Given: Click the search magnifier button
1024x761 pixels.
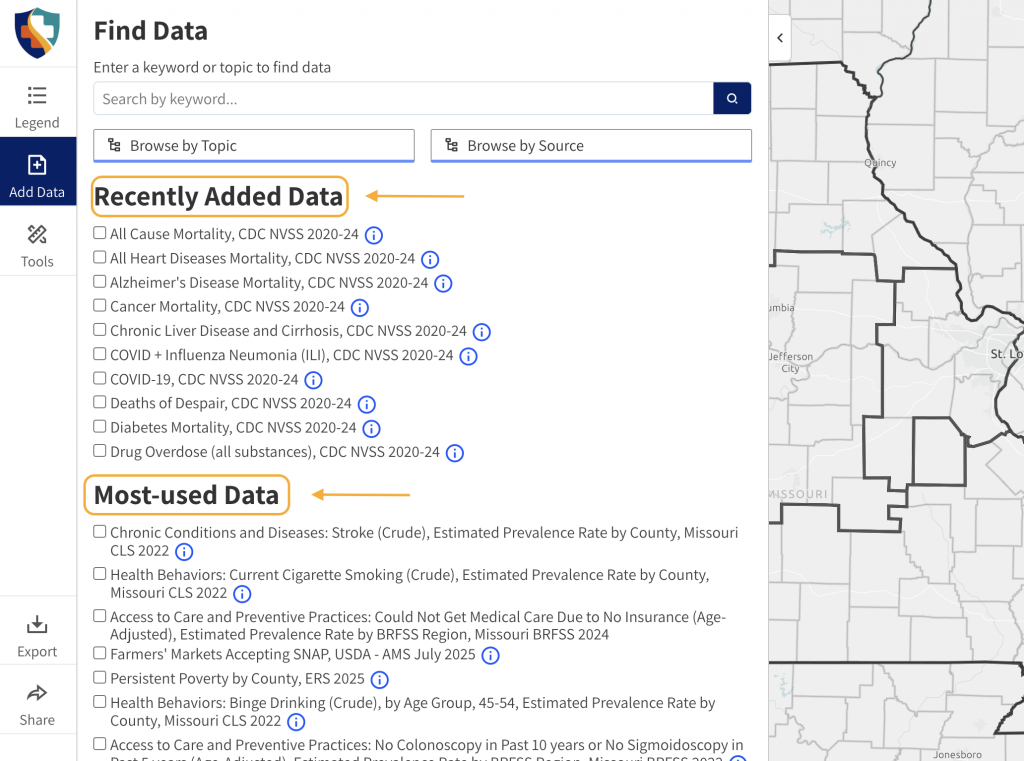Looking at the screenshot, I should (732, 99).
